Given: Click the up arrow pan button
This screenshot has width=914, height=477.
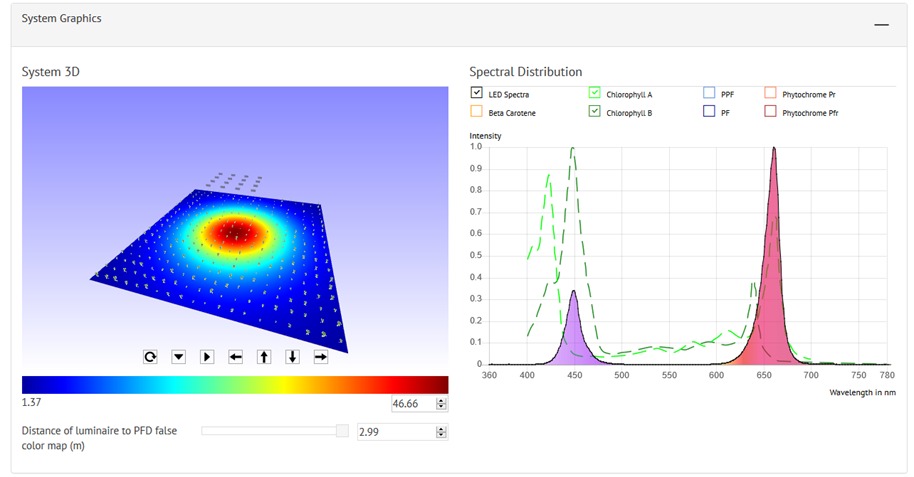Looking at the screenshot, I should click(x=264, y=356).
